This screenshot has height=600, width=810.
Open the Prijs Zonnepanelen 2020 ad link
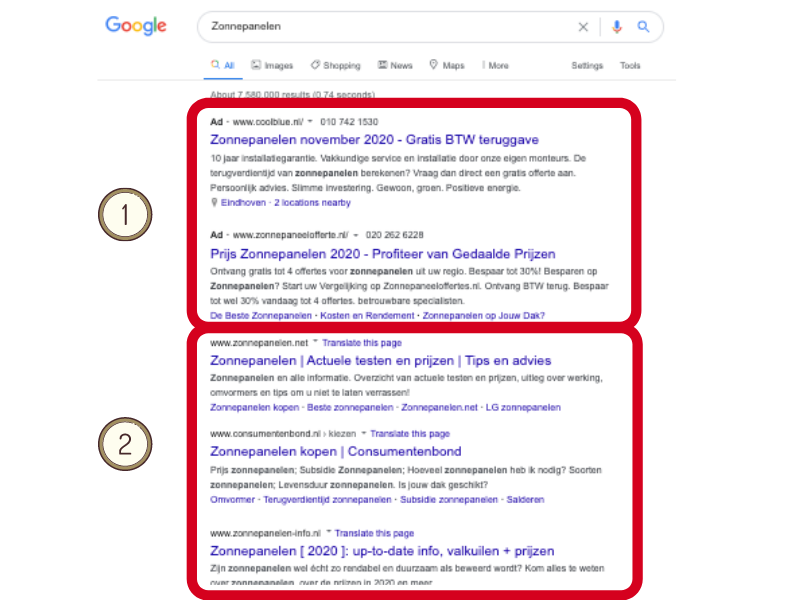tap(383, 254)
